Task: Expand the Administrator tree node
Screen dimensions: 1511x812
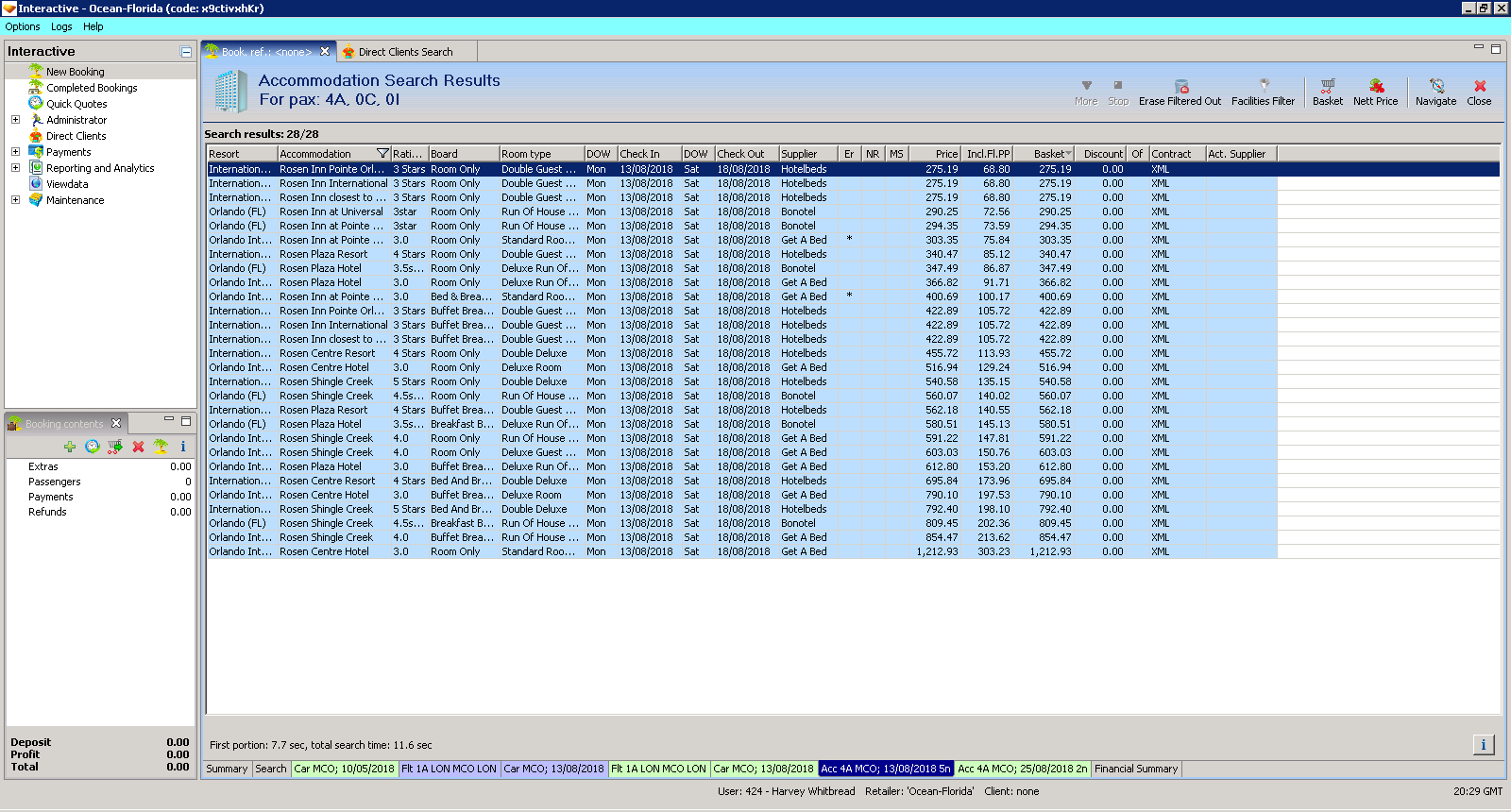Action: tap(15, 120)
